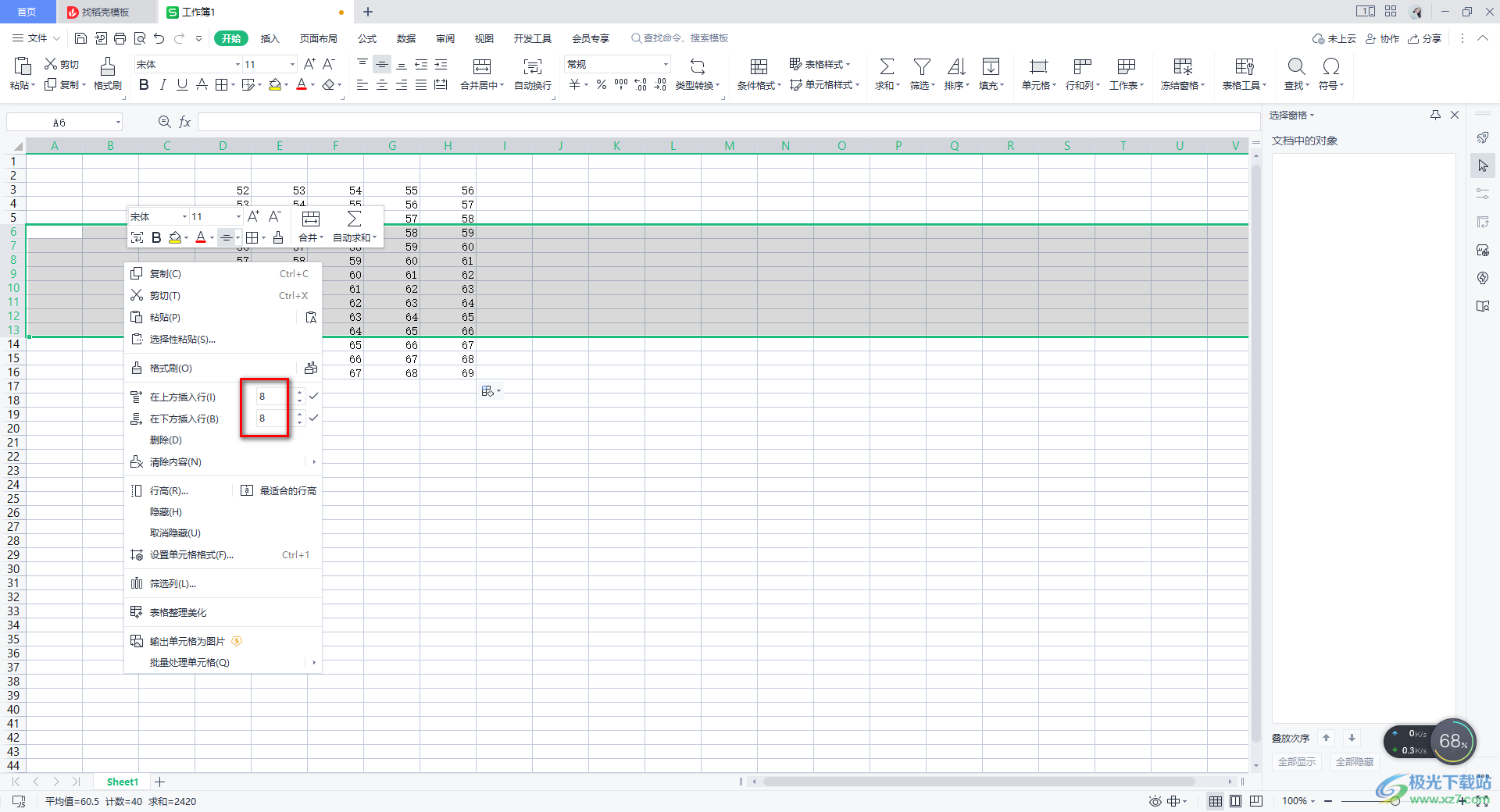Expand the 清除内容(N) submenu arrow
Viewport: 1500px width, 812px height.
point(314,462)
